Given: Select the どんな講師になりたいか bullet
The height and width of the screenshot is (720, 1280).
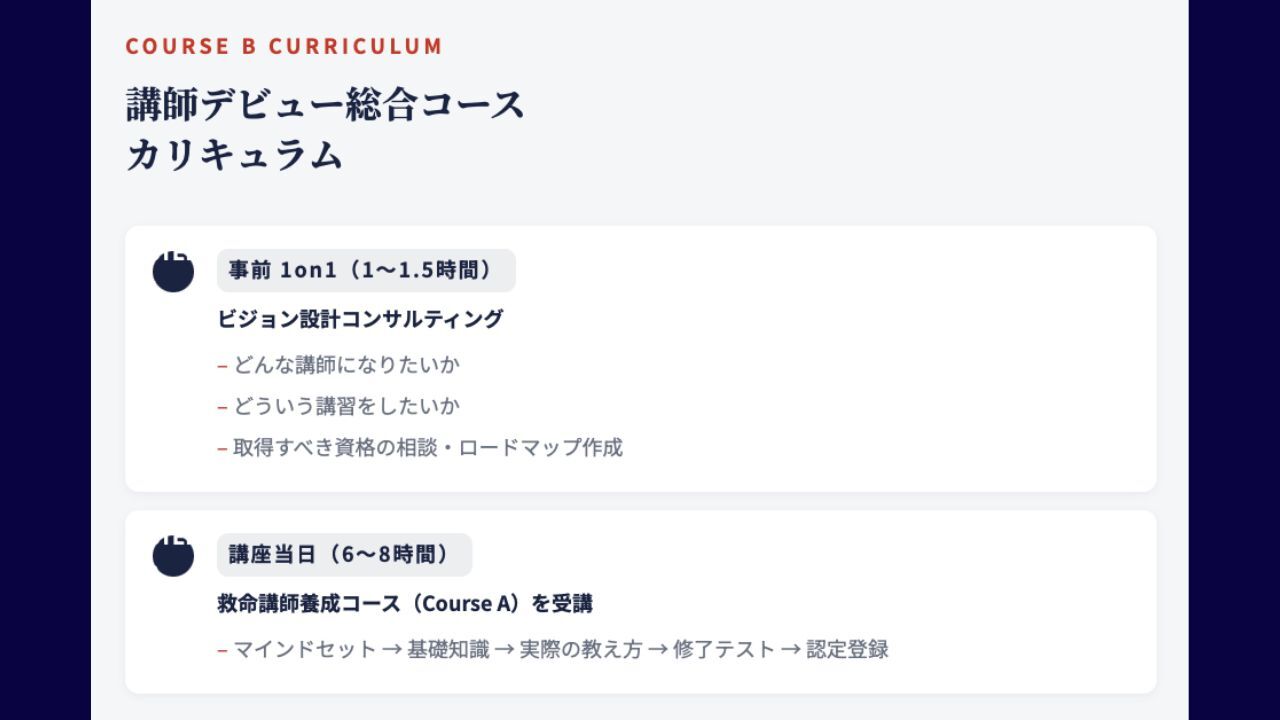Looking at the screenshot, I should click(x=346, y=365).
